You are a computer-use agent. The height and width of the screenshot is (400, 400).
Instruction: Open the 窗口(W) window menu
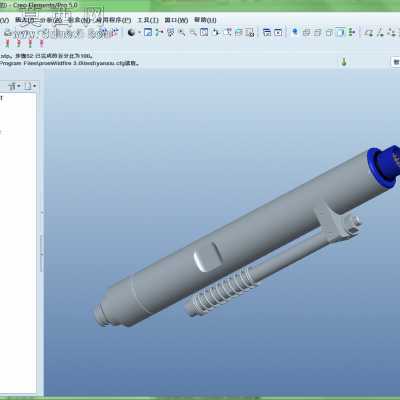coord(176,20)
